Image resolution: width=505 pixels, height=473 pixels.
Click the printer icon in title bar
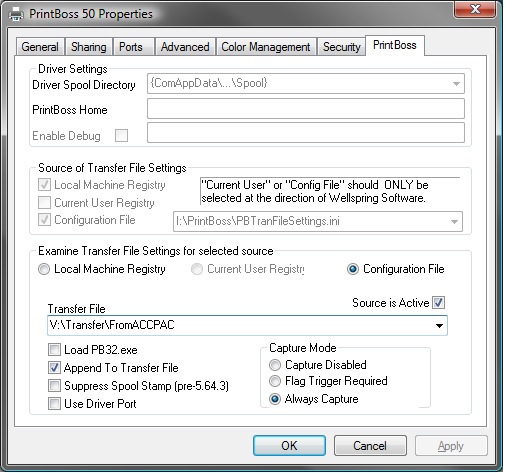point(16,14)
